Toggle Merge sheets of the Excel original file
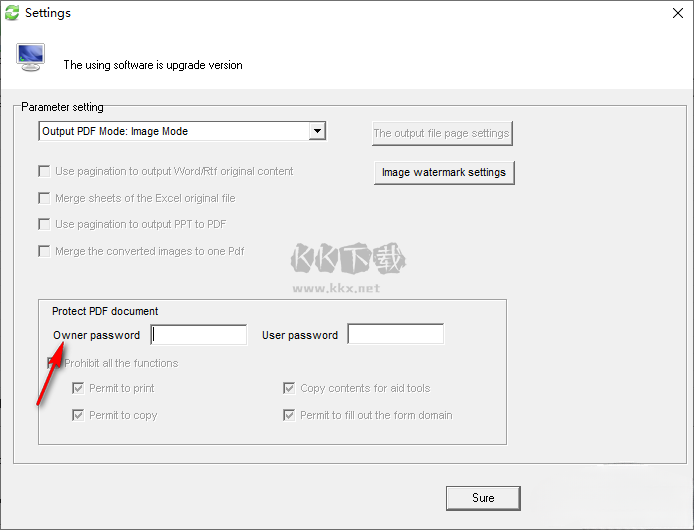This screenshot has height=530, width=694. coord(44,198)
